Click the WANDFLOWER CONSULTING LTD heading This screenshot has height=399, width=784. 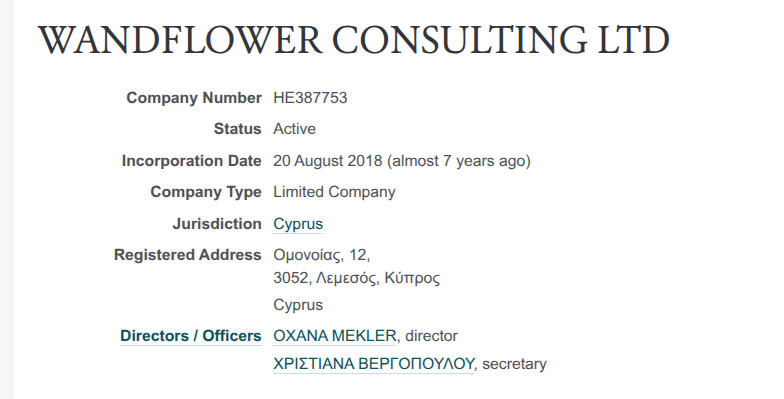(x=354, y=40)
